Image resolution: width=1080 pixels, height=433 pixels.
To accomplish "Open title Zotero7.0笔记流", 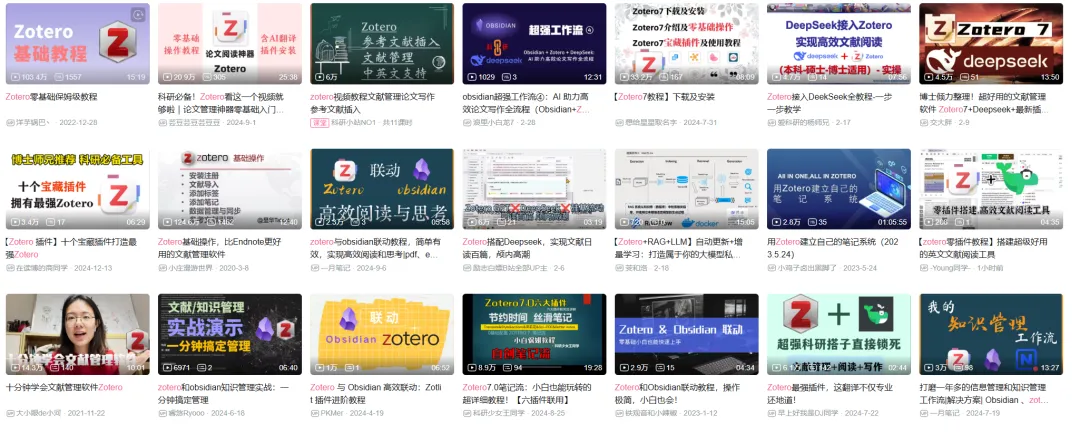I will click(528, 394).
